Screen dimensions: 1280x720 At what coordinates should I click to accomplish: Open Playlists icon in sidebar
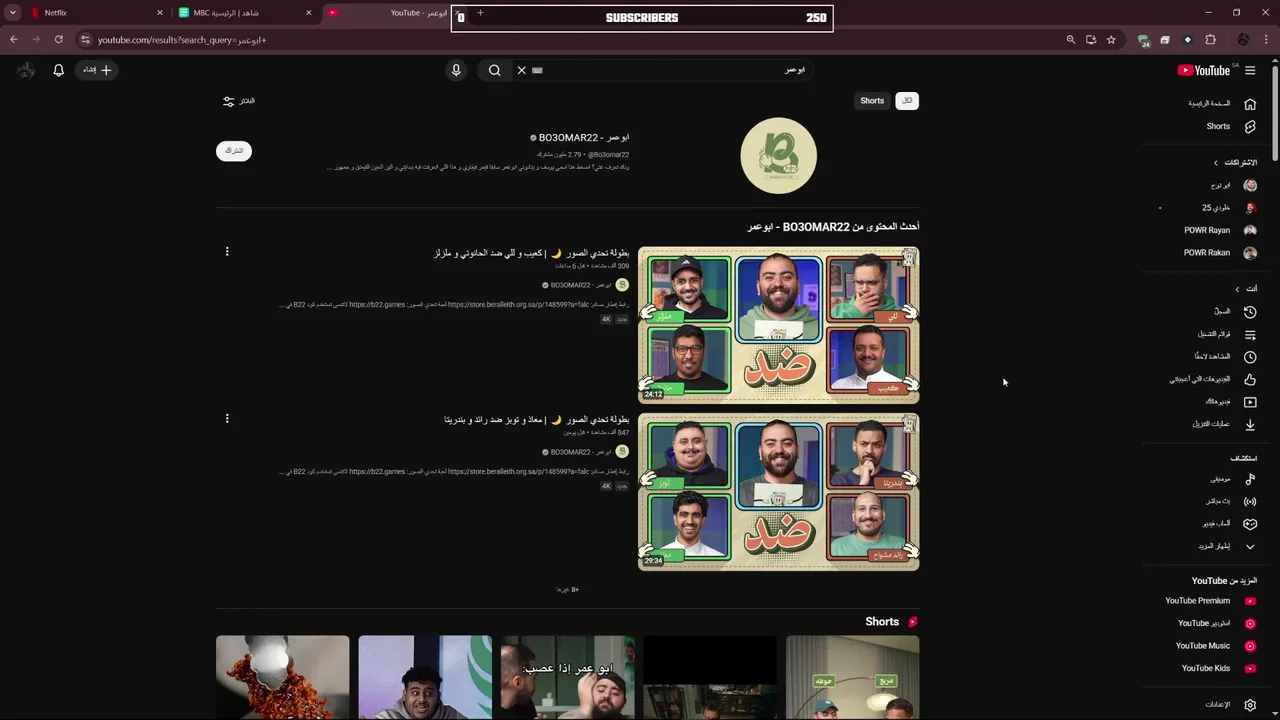1250,334
